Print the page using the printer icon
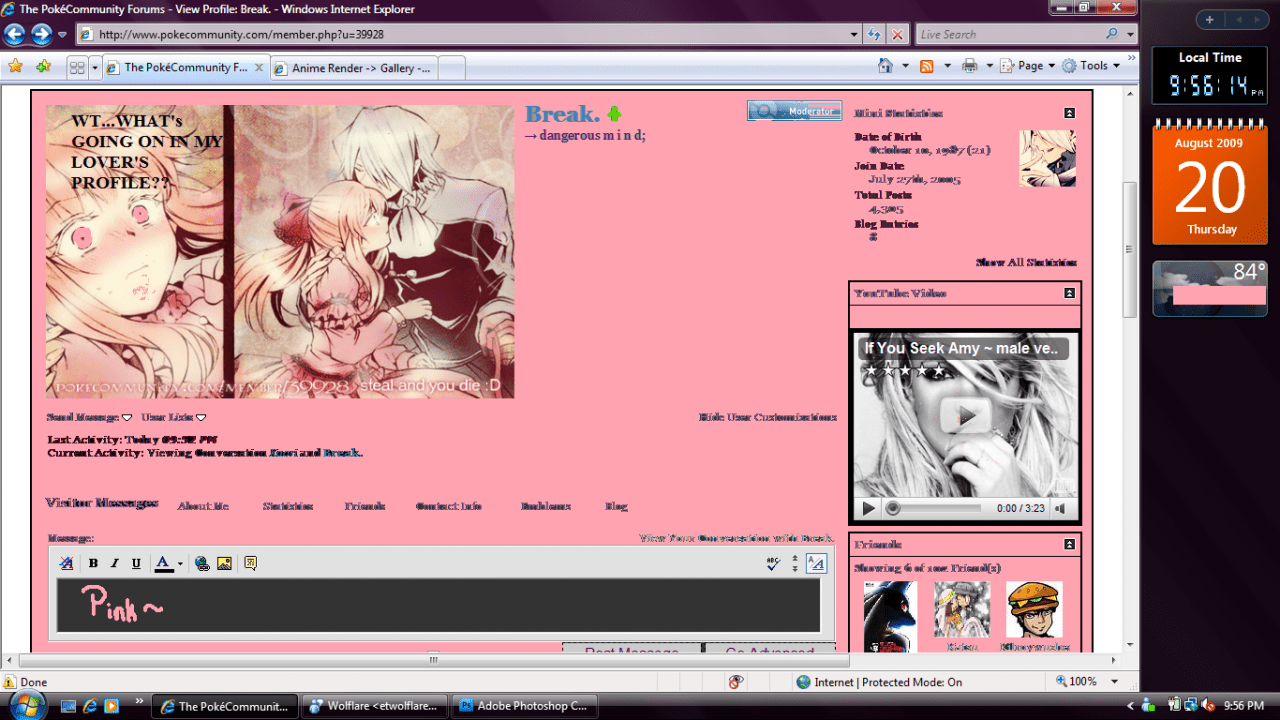This screenshot has width=1280, height=720. point(969,66)
